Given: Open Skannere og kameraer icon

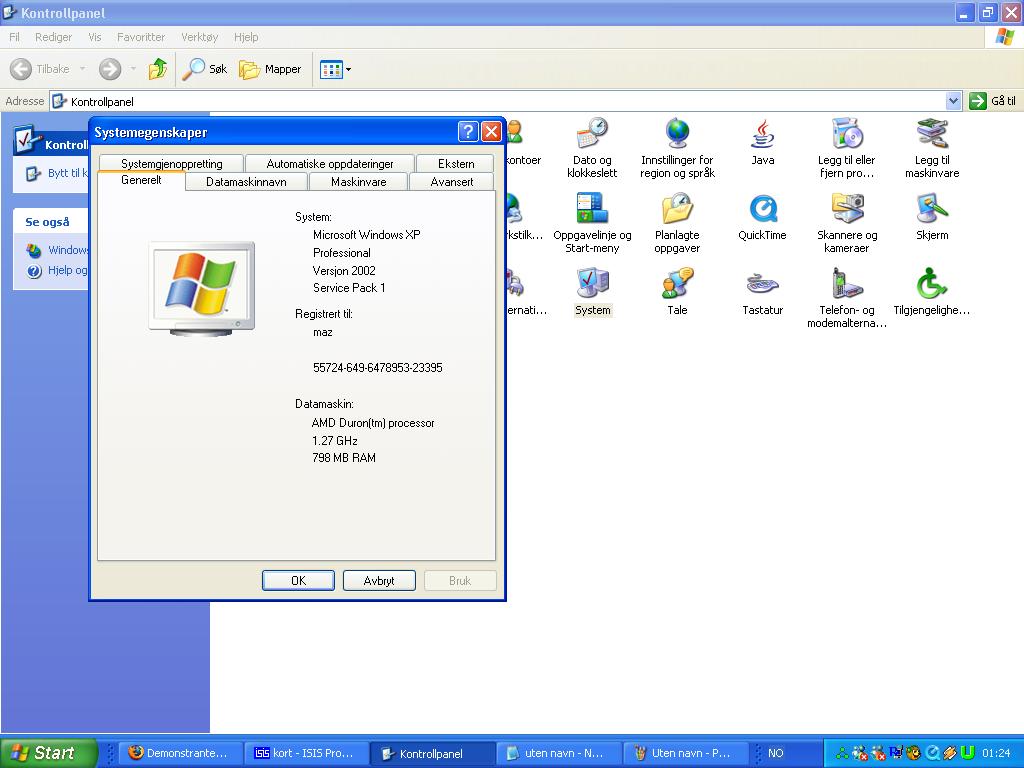Looking at the screenshot, I should point(846,223).
